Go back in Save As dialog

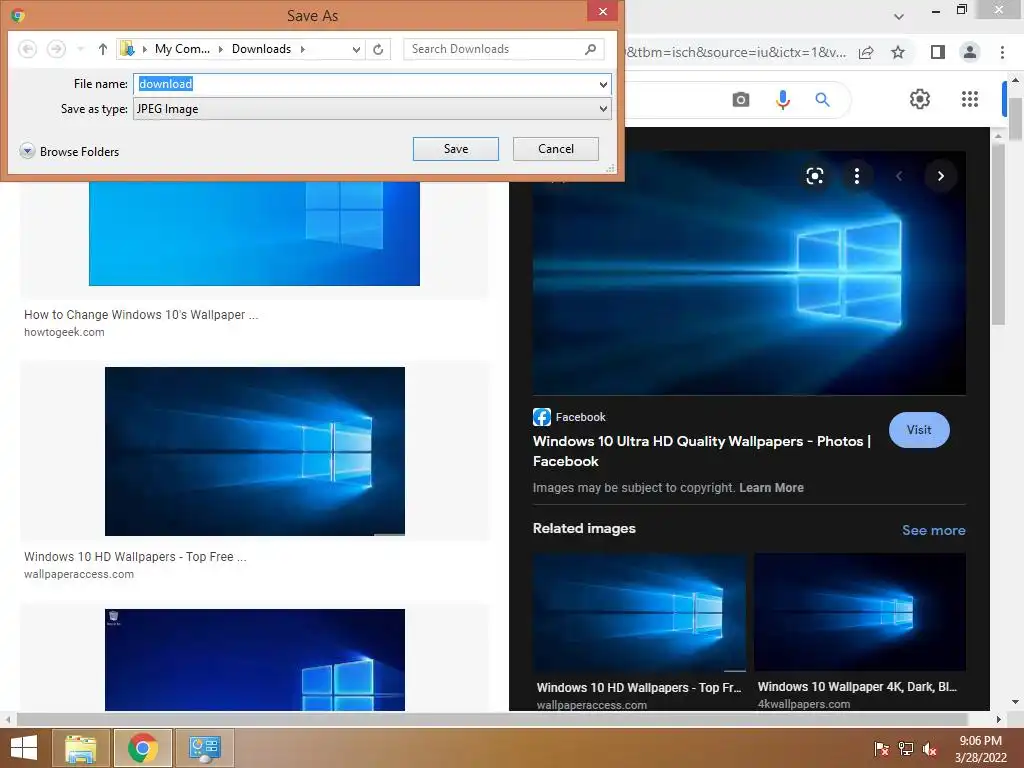coord(27,49)
